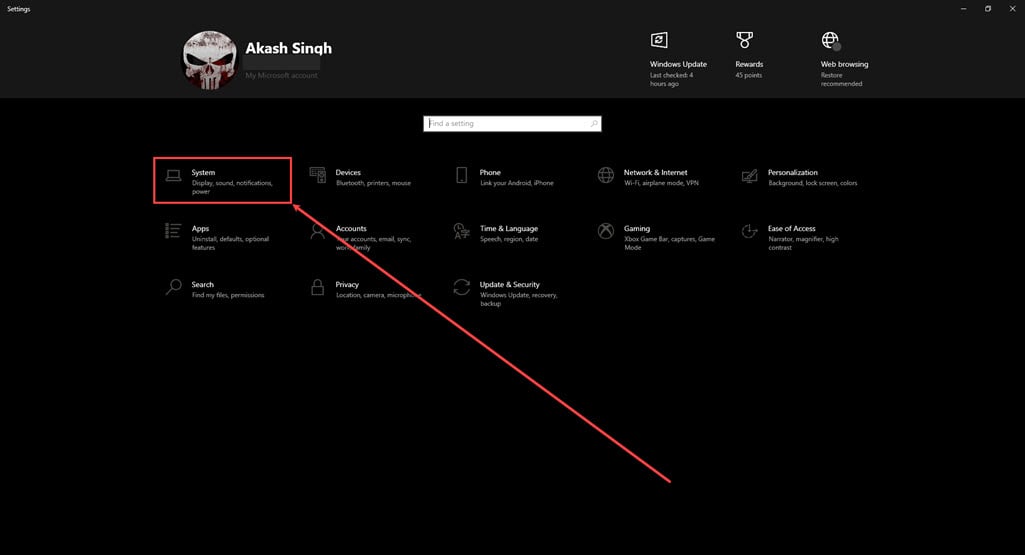Click the Accounts person icon

coord(318,231)
